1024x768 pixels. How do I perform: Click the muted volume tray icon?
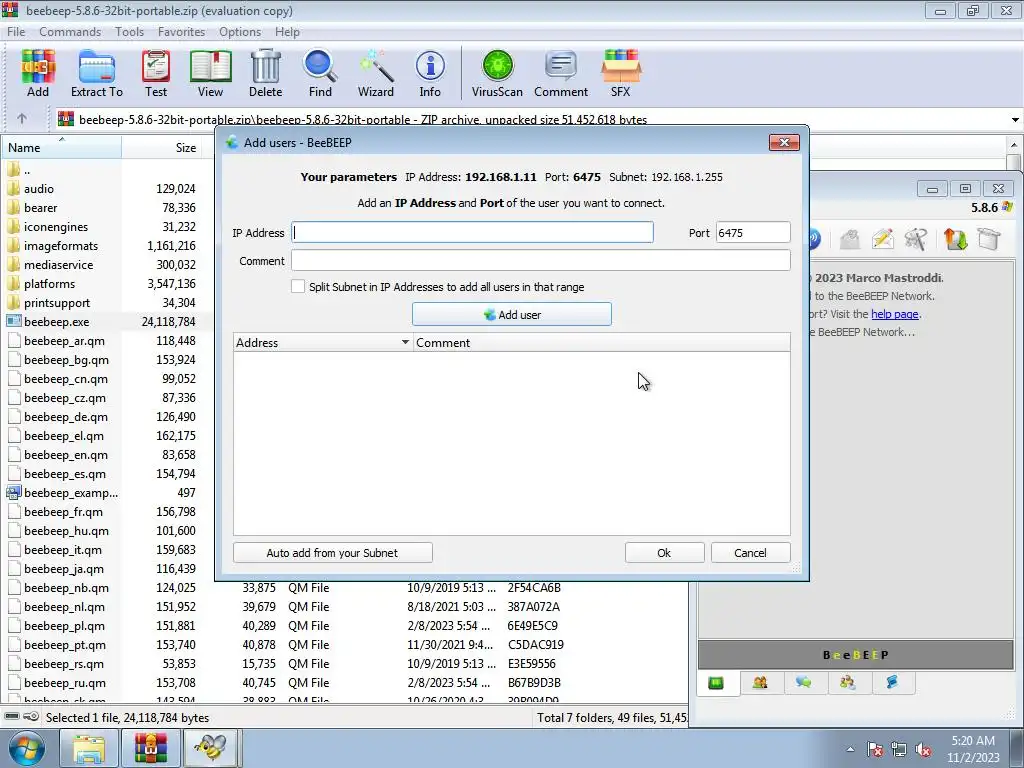[923, 750]
